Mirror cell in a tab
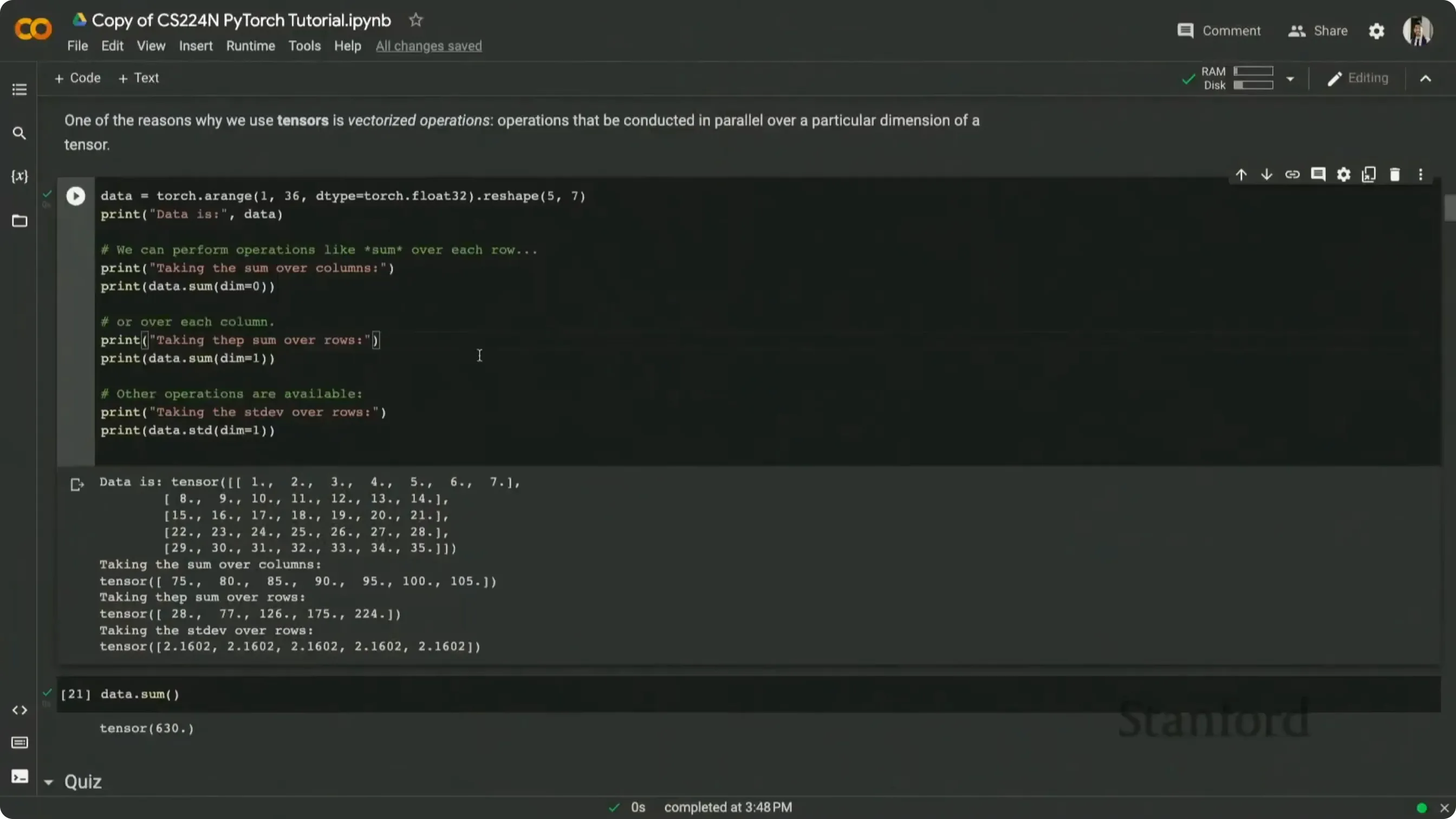Viewport: 1456px width, 819px height. point(1369,174)
